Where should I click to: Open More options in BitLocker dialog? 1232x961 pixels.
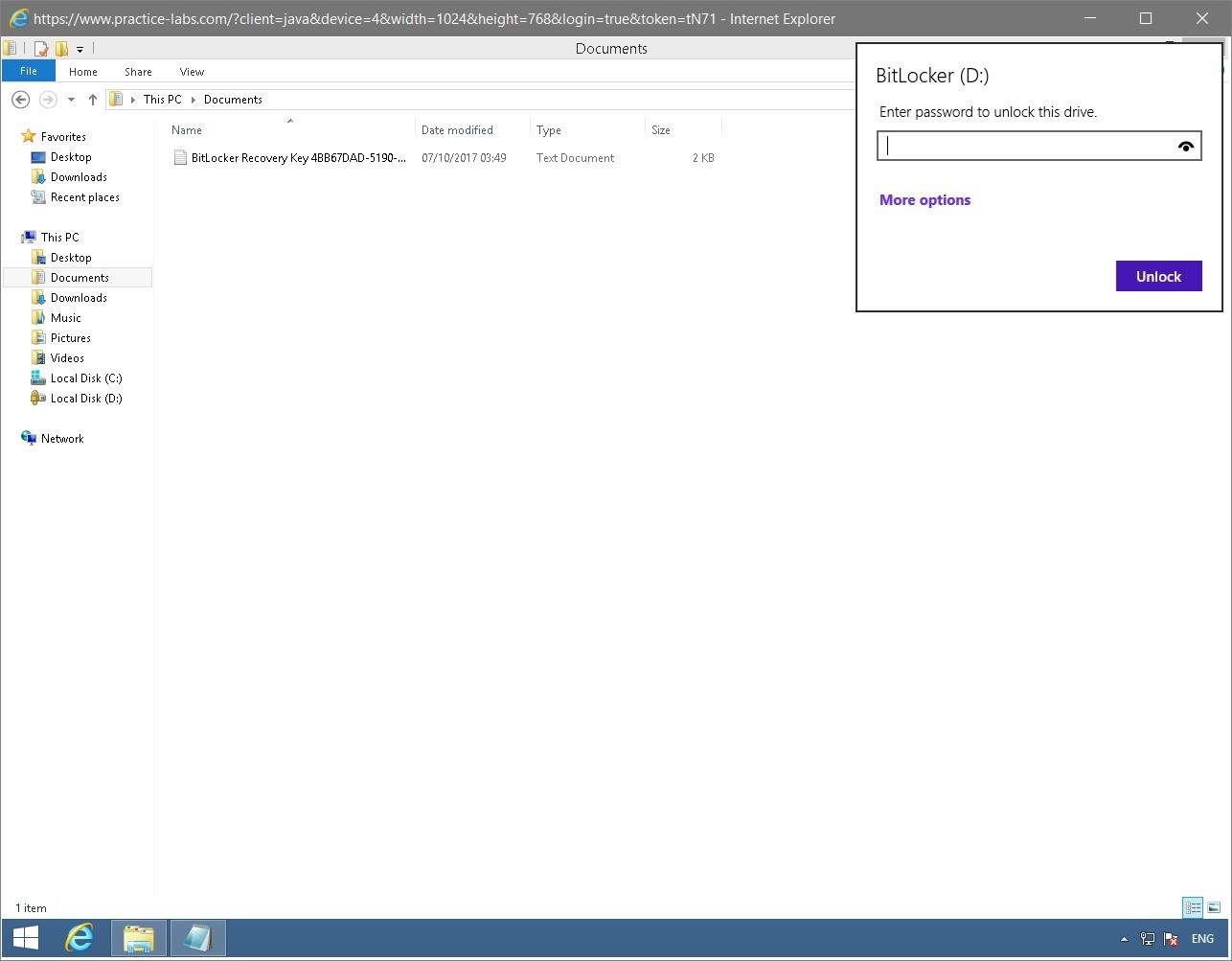924,199
